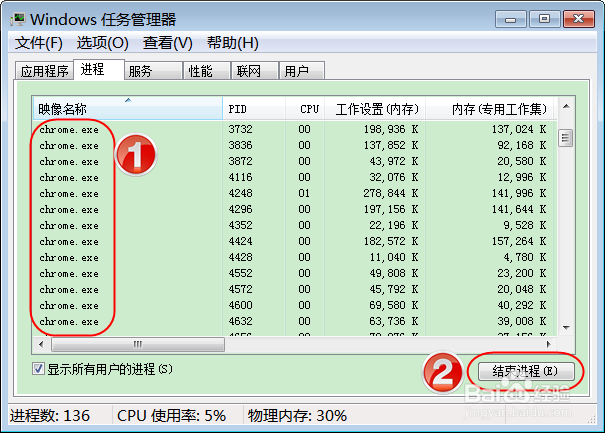The image size is (605, 433).
Task: Sort by the PID column header
Action: 254,108
